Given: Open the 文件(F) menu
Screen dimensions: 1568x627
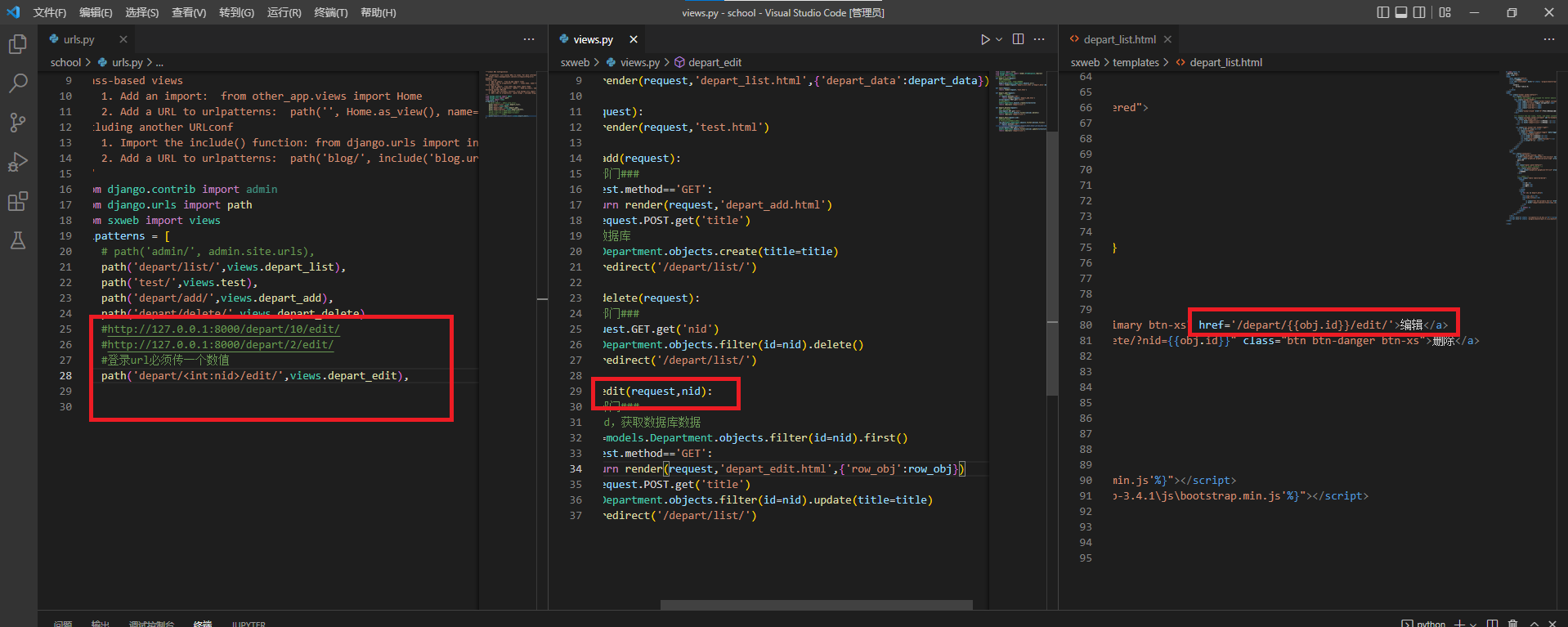Looking at the screenshot, I should 49,12.
